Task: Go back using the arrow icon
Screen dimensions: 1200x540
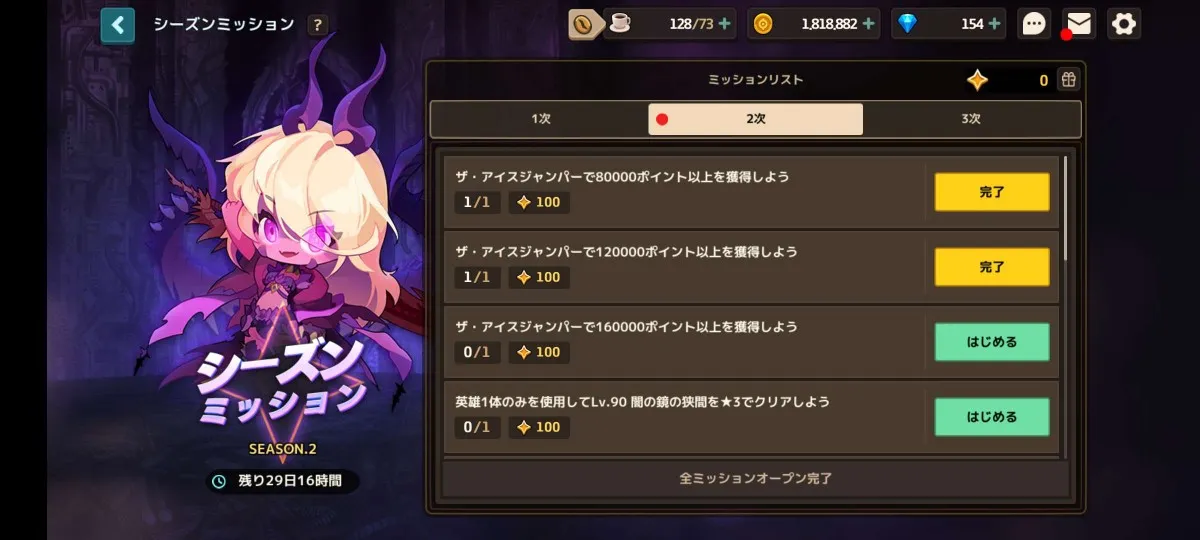Action: pyautogui.click(x=118, y=24)
